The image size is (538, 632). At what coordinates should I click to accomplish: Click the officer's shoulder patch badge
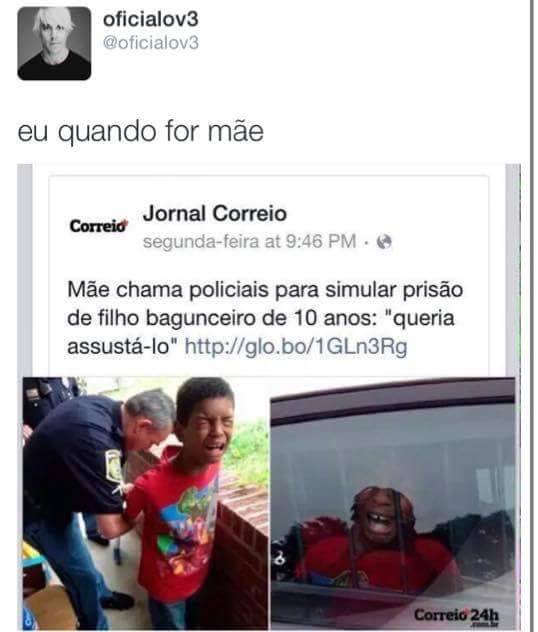coord(114,466)
